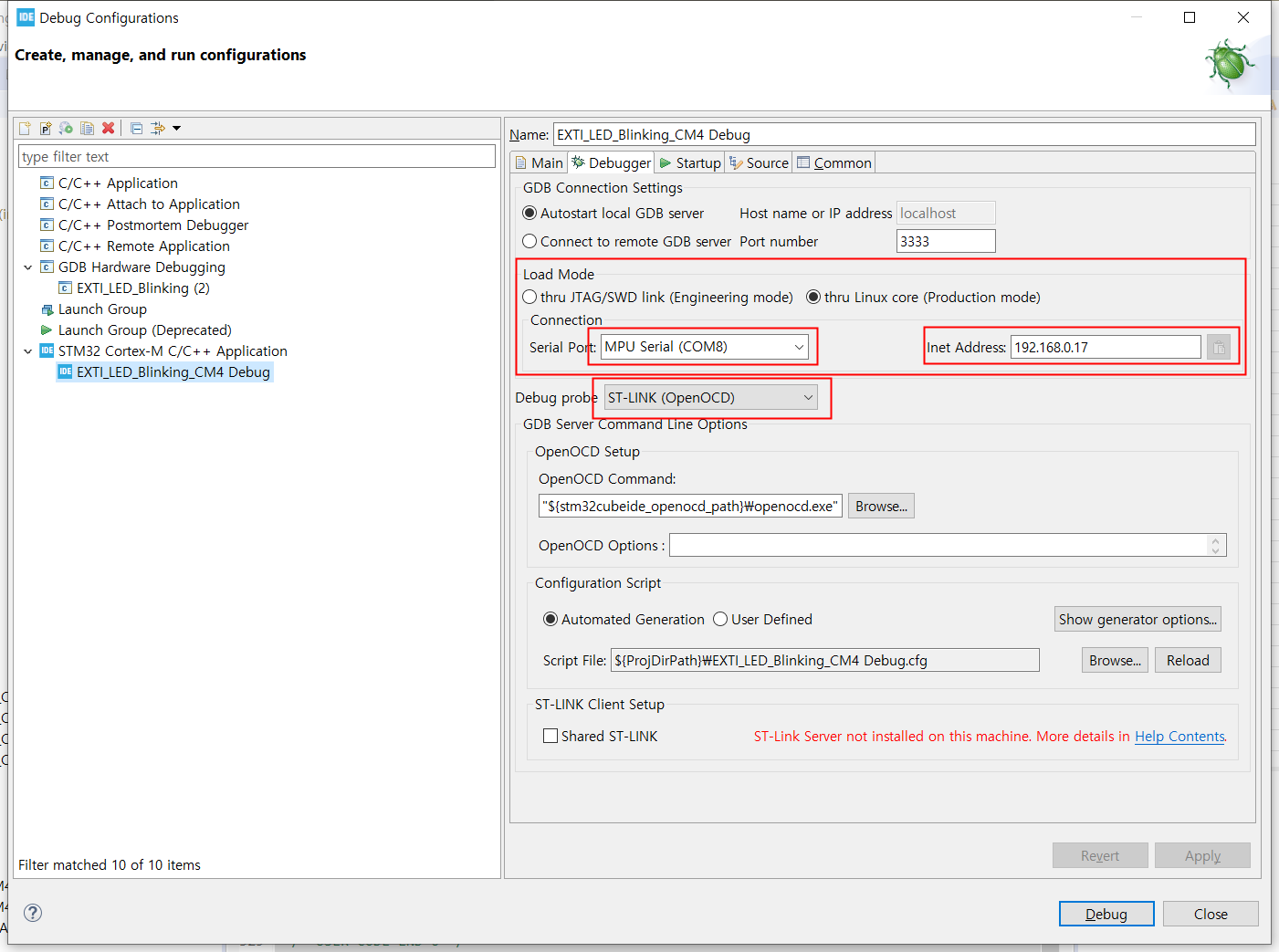Click the OpenOCD Options spinner arrows
Viewport: 1279px width, 952px height.
point(1215,545)
